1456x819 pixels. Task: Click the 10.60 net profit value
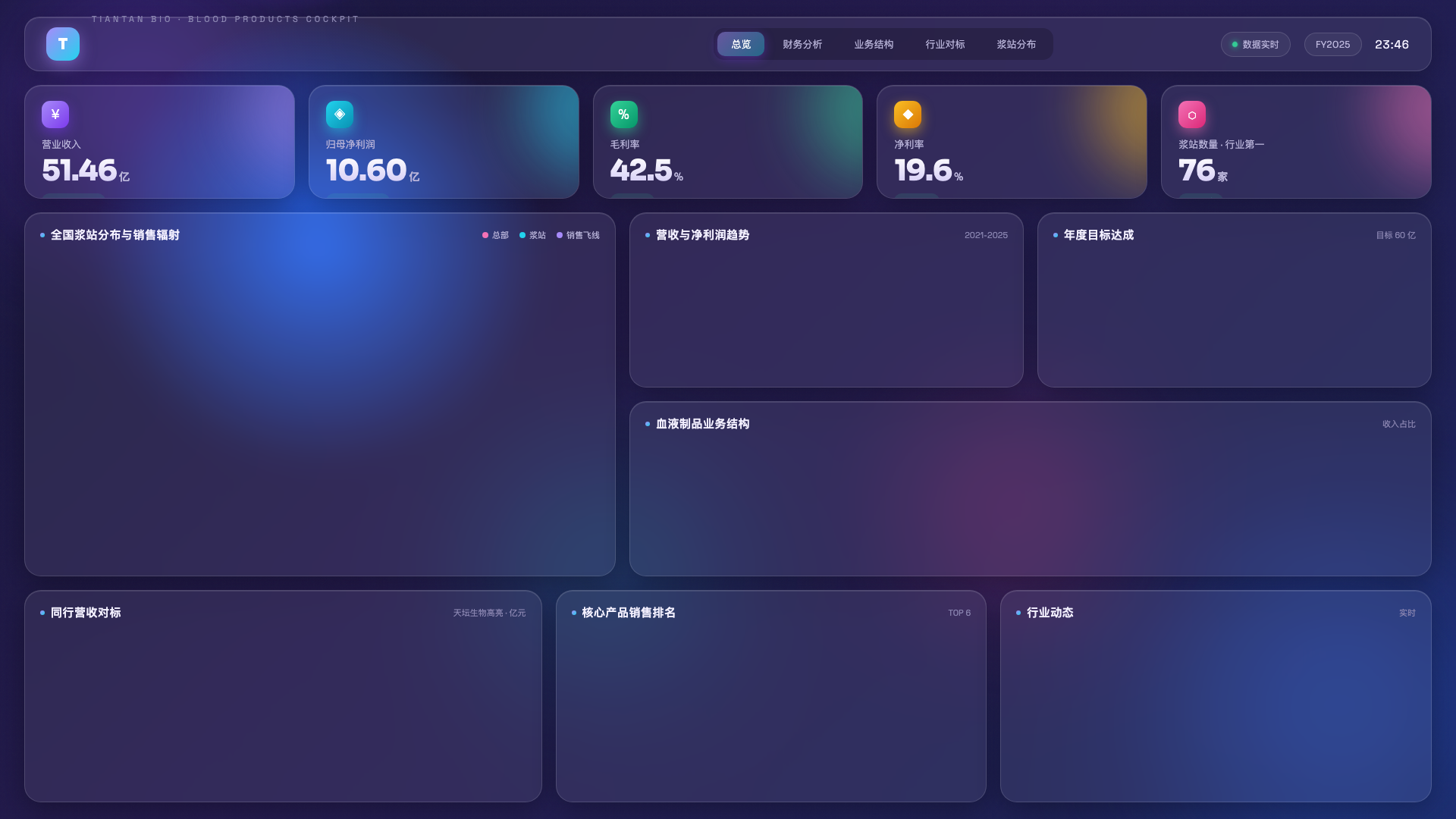coord(366,170)
